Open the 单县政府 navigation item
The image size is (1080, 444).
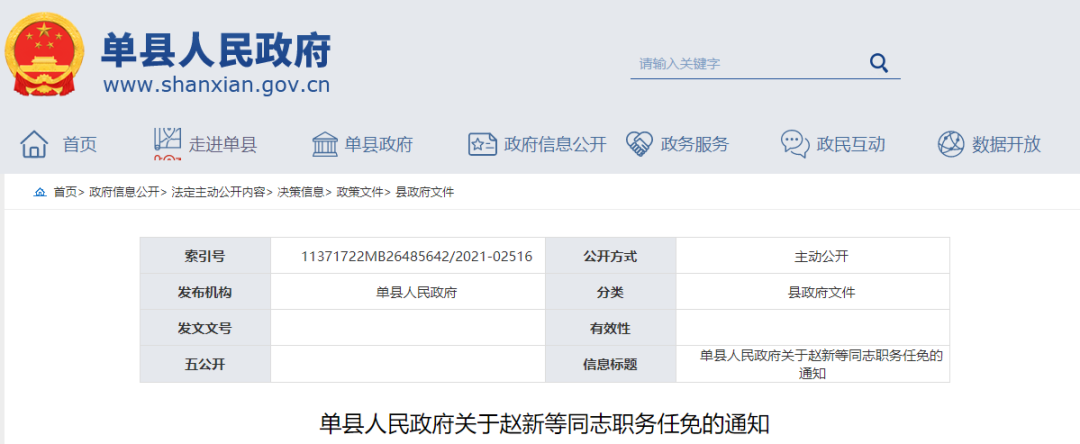click(x=379, y=145)
